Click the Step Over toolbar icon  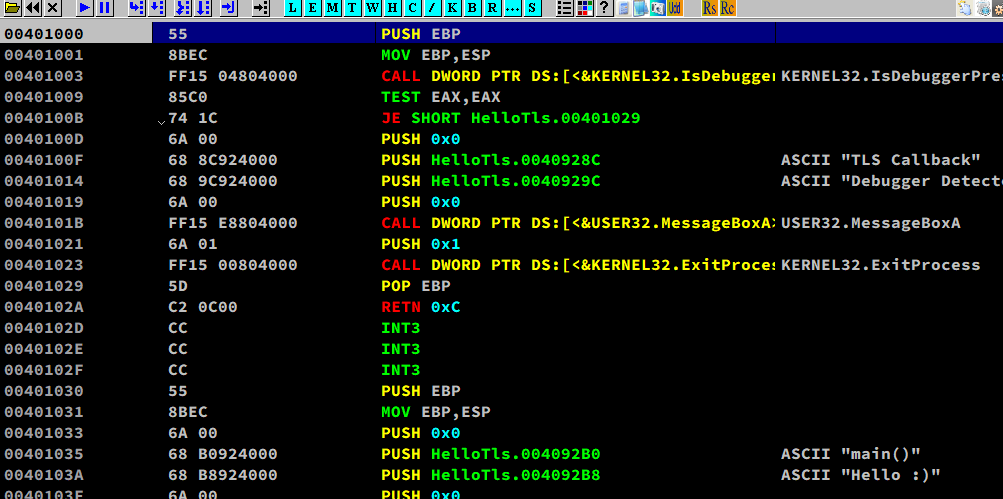coord(157,8)
